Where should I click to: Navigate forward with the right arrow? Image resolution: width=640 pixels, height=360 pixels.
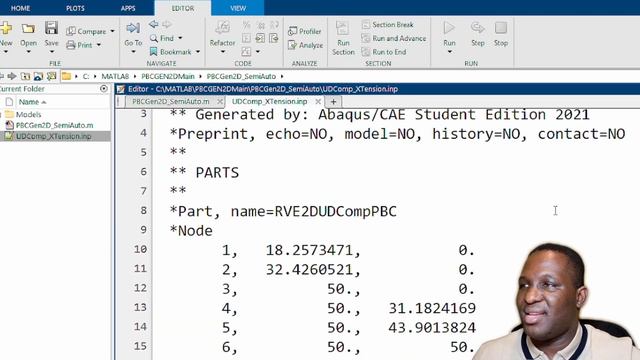click(x=167, y=24)
